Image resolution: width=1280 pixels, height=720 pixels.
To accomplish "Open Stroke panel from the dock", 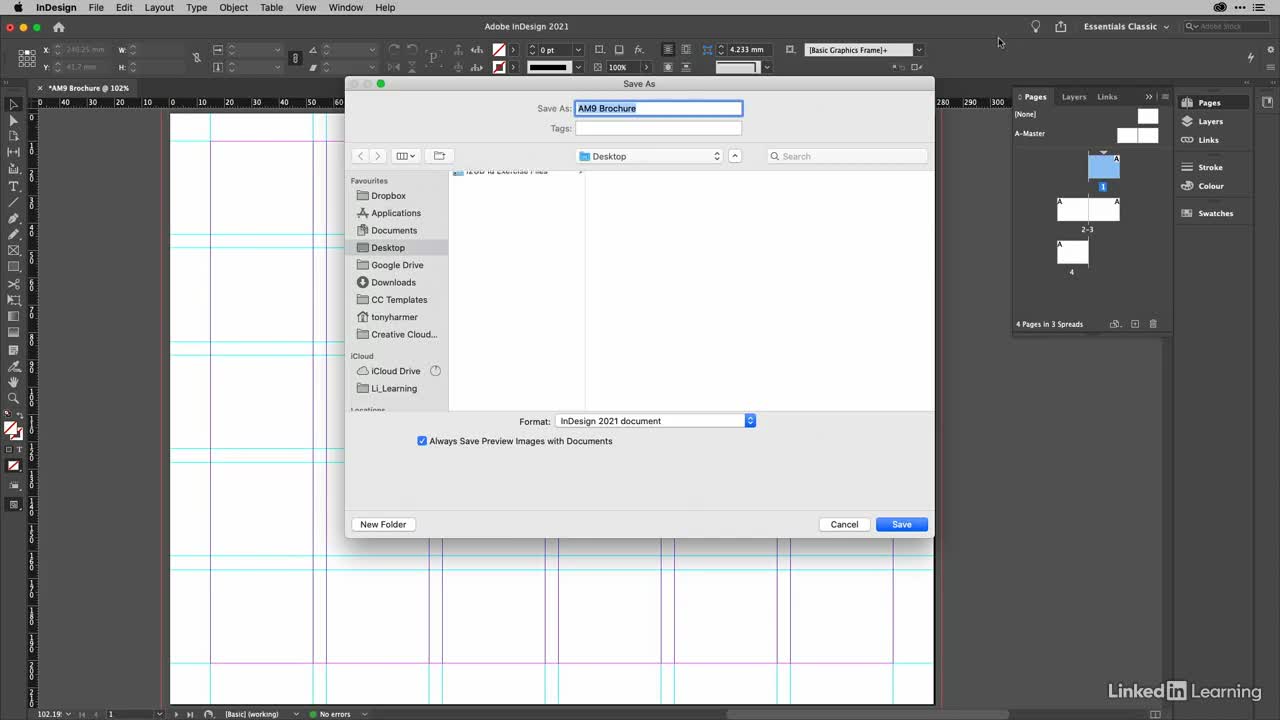I will [1210, 167].
